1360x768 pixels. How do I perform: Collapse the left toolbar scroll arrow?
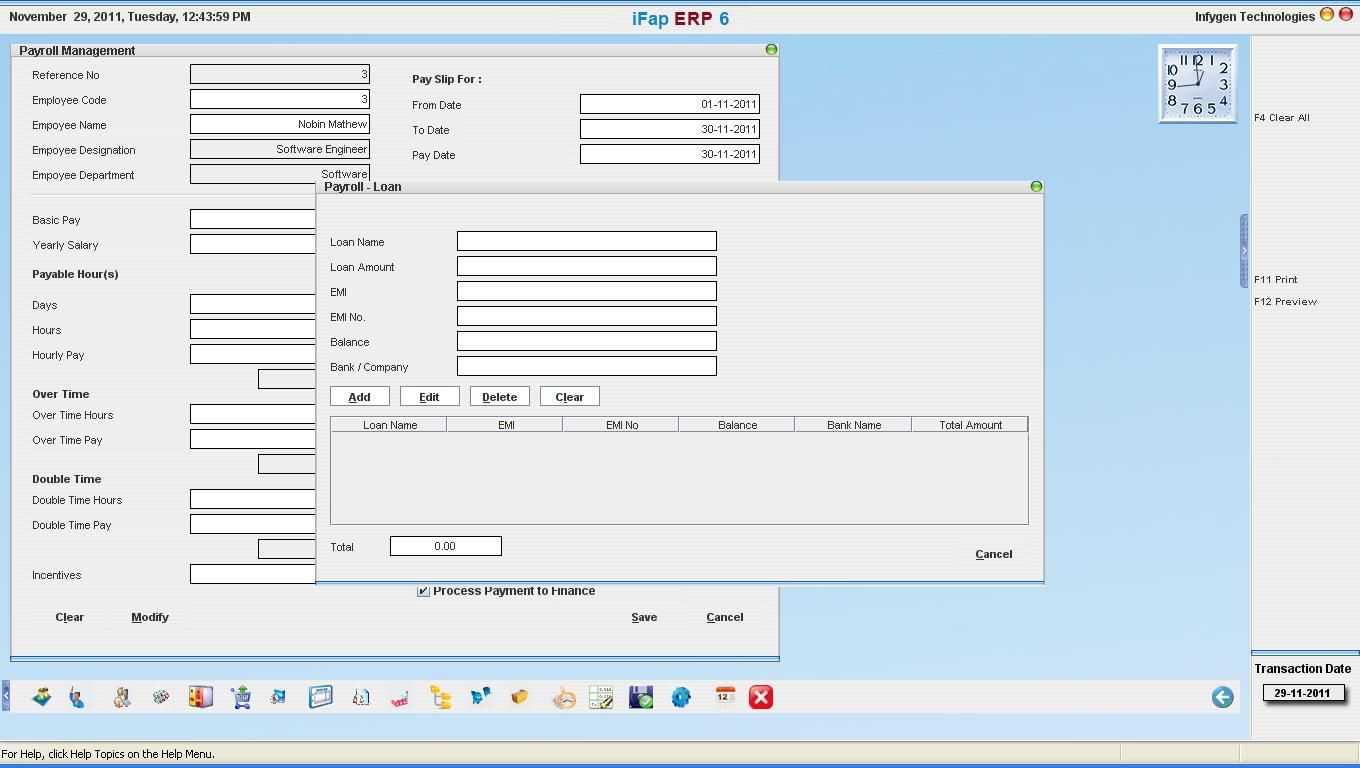click(6, 696)
